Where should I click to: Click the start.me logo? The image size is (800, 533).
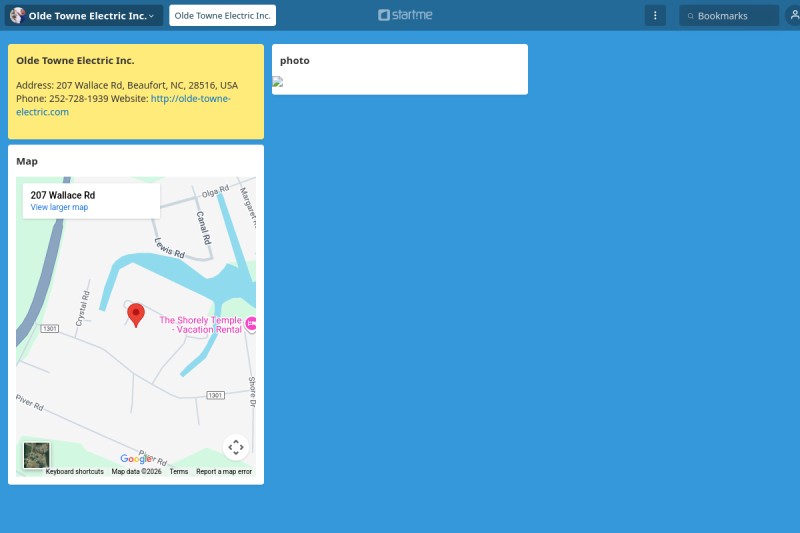click(406, 15)
